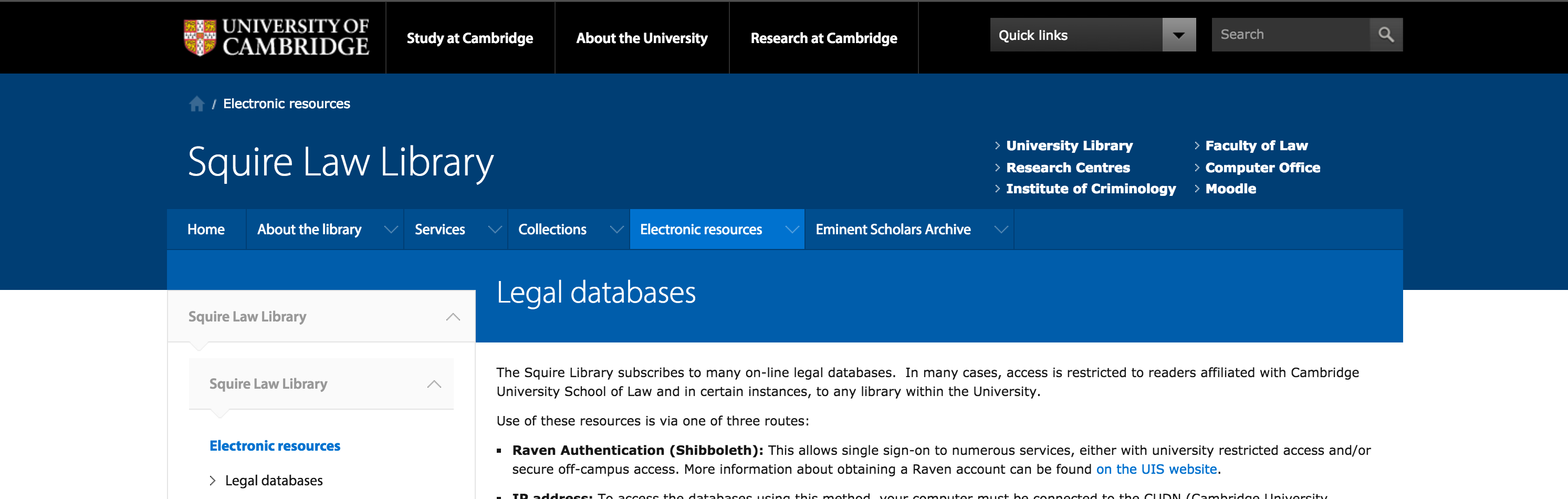1568x499 pixels.
Task: Click arrow bullet beside Moodle
Action: (x=1197, y=189)
